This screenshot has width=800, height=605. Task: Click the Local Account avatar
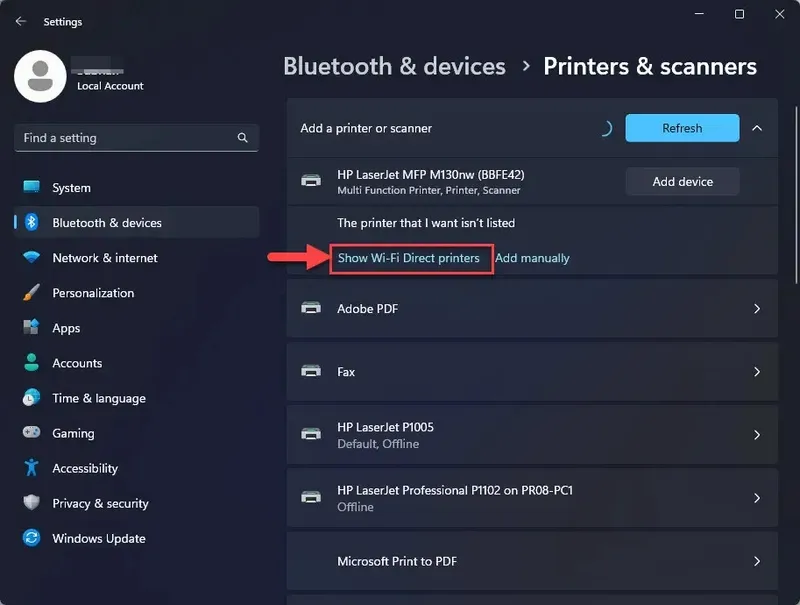pos(40,76)
